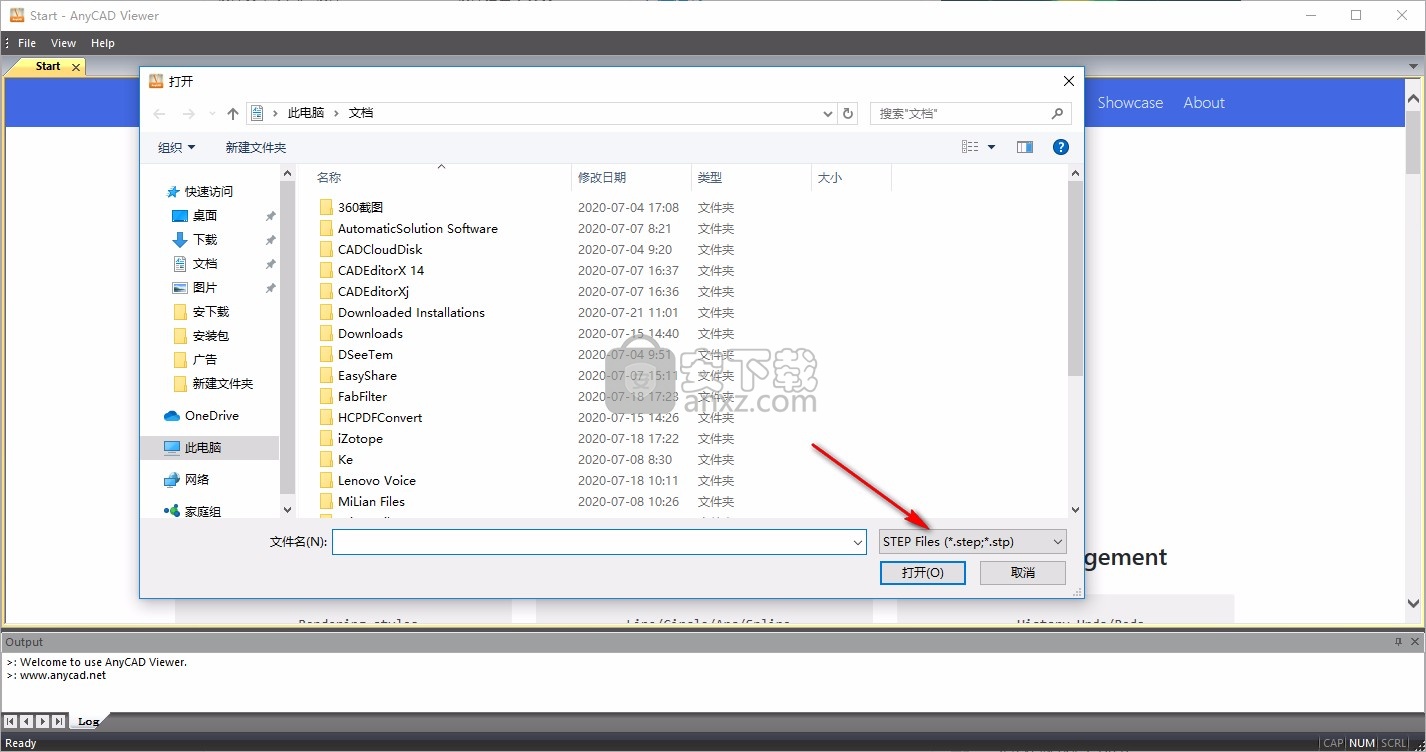Open 广告 folder in sidebar

coord(195,359)
